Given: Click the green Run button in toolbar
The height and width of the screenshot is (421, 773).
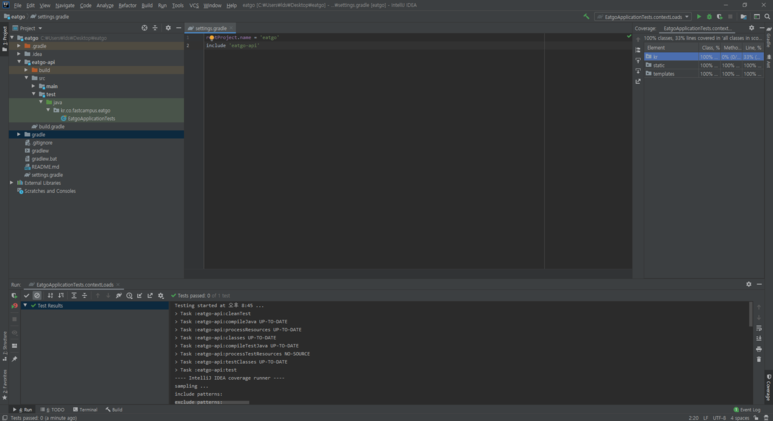Looking at the screenshot, I should click(x=699, y=17).
